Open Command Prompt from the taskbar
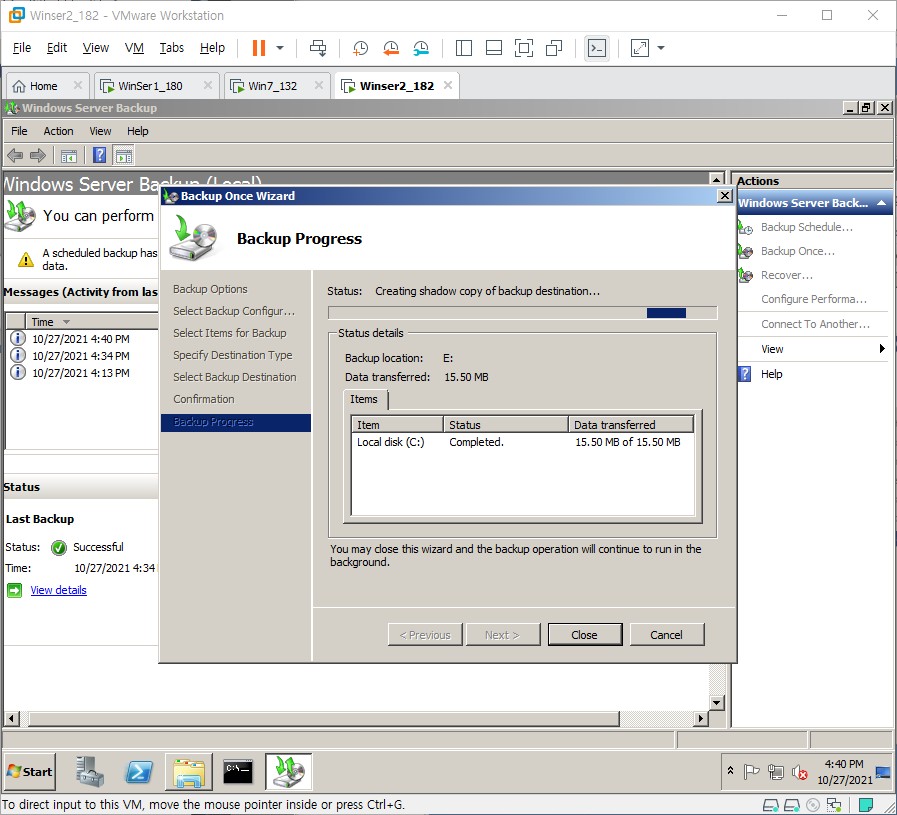Screen dimensions: 897x815 [238, 772]
